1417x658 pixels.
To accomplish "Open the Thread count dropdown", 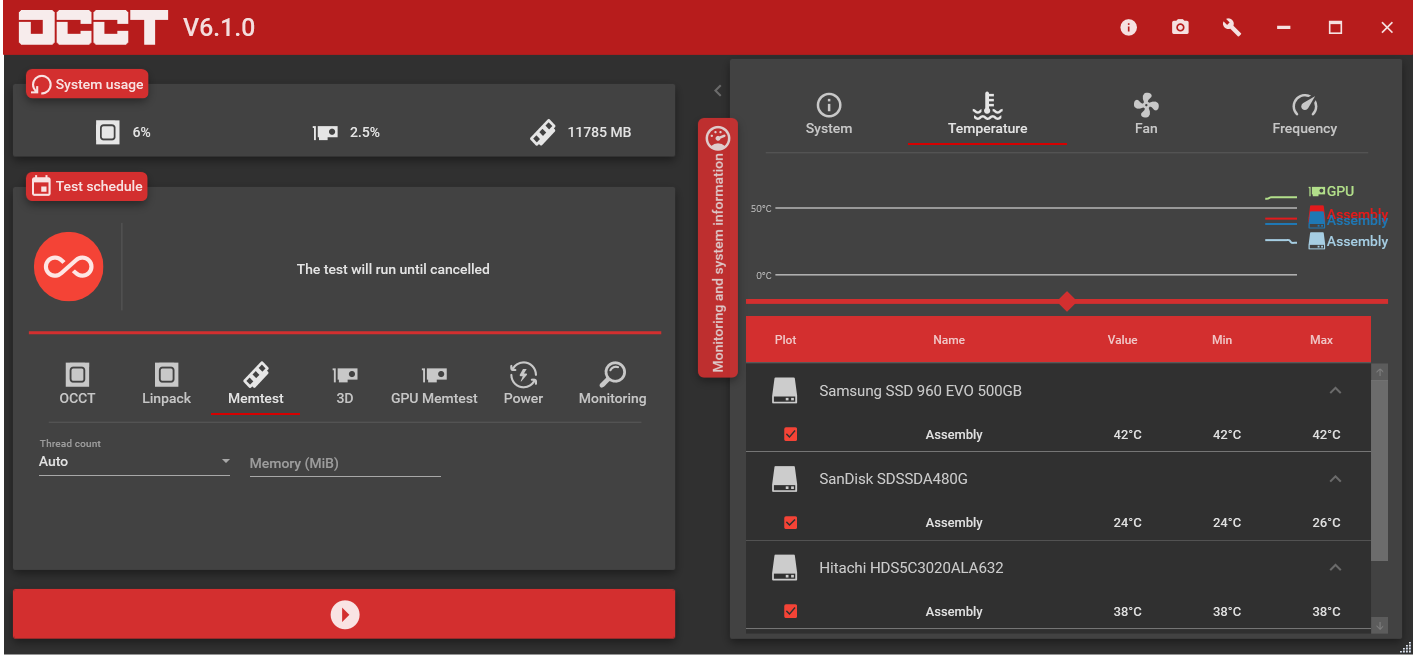I will click(x=226, y=460).
